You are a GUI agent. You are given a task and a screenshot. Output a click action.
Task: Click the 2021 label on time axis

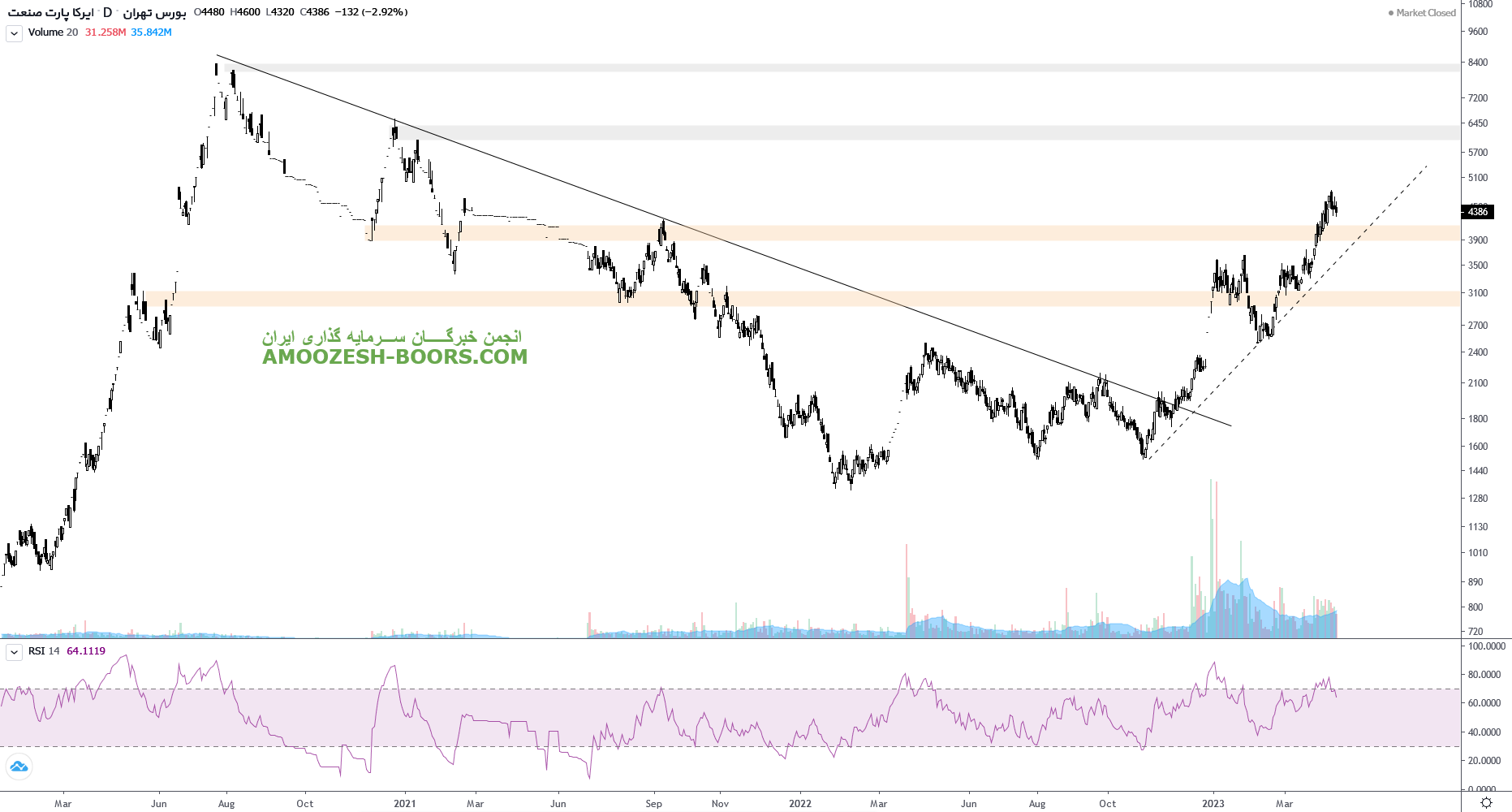(x=404, y=804)
